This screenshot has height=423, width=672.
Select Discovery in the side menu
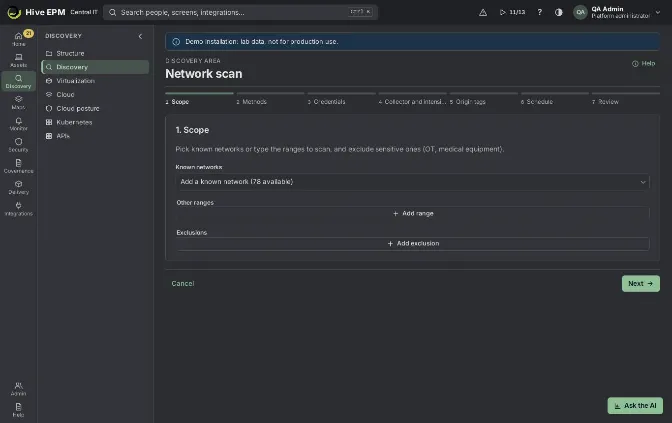click(x=95, y=67)
